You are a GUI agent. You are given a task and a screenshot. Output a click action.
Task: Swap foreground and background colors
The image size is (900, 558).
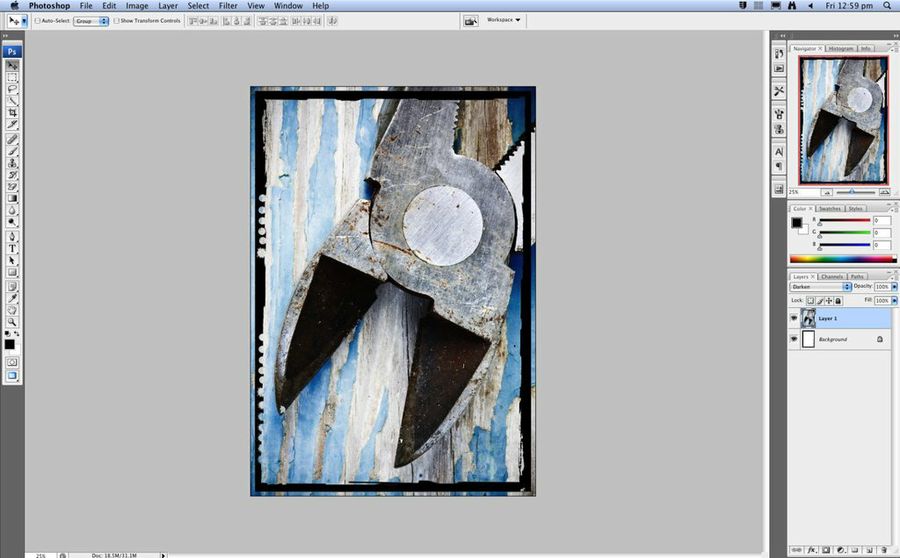17,333
